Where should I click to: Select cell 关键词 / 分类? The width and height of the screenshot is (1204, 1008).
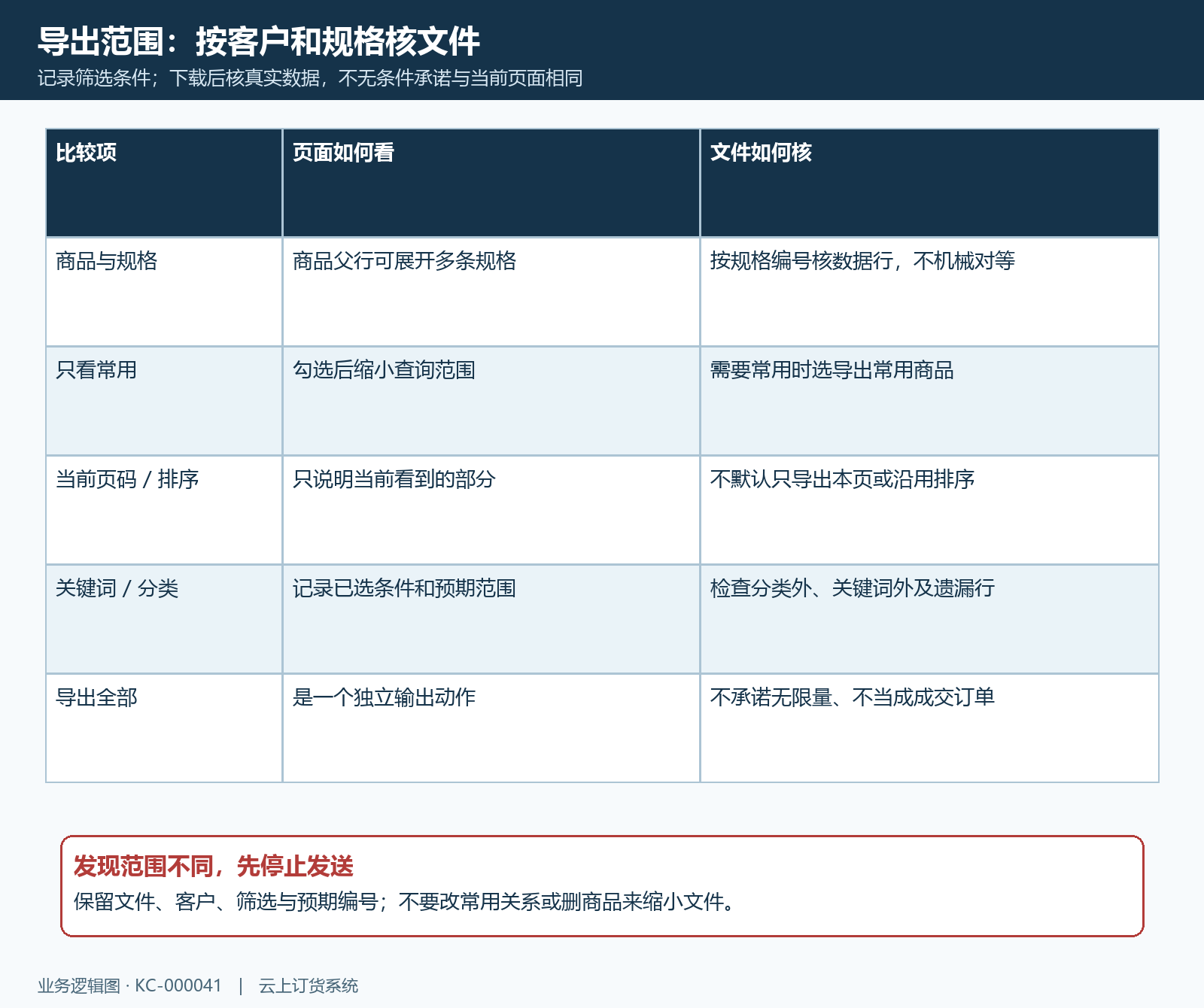pyautogui.click(x=164, y=619)
